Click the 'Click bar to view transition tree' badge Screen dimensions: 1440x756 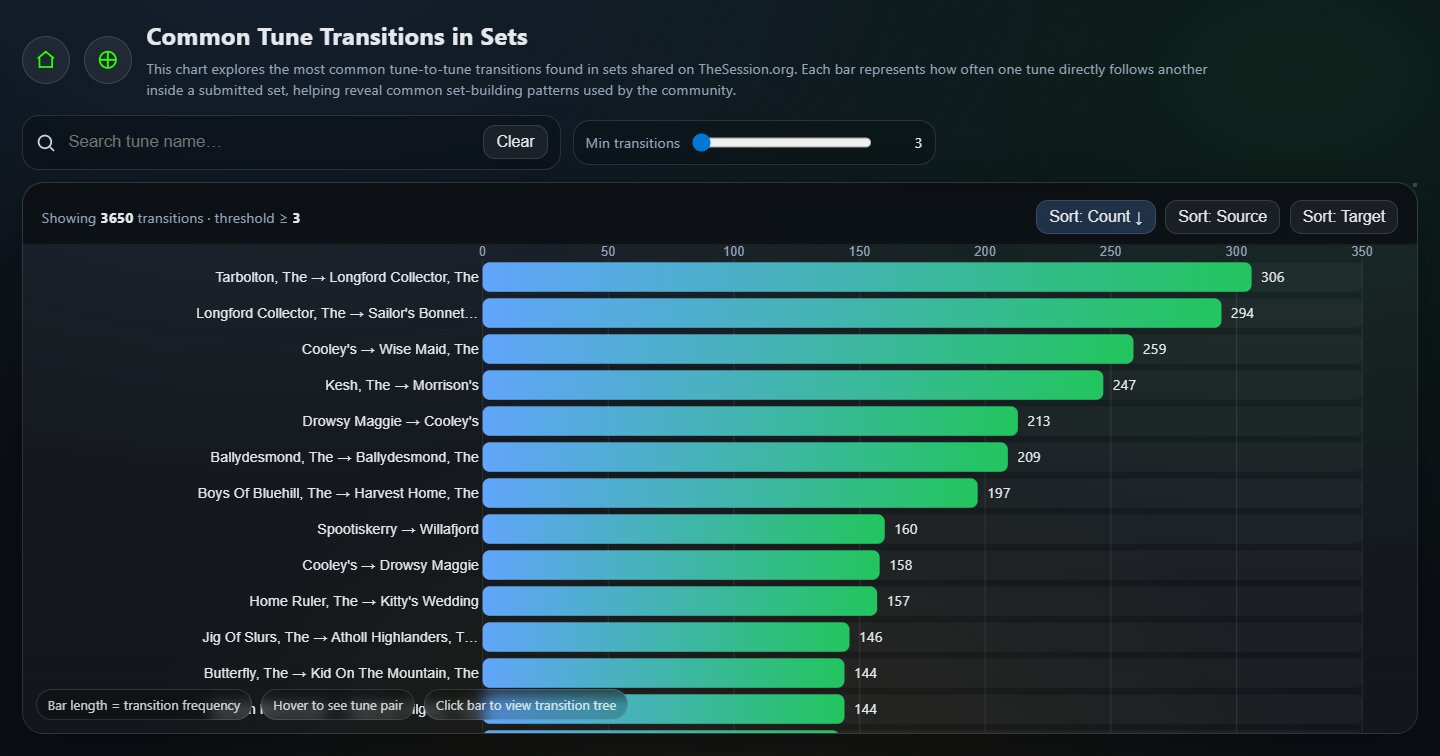[525, 705]
